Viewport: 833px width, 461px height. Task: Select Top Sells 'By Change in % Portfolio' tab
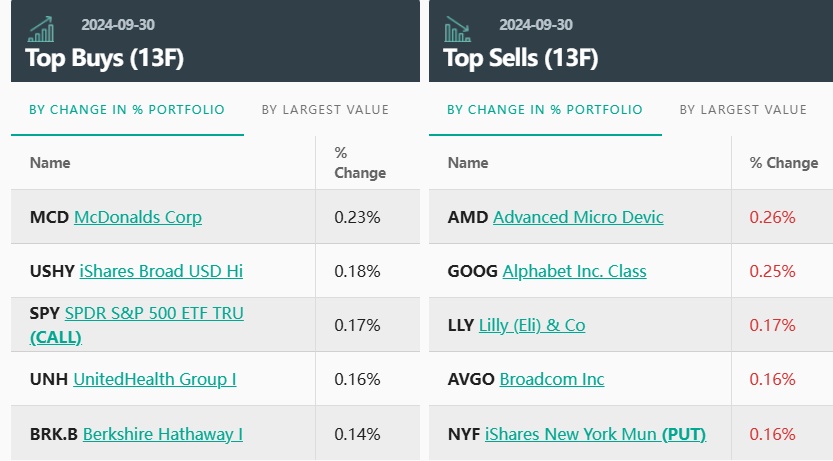545,110
